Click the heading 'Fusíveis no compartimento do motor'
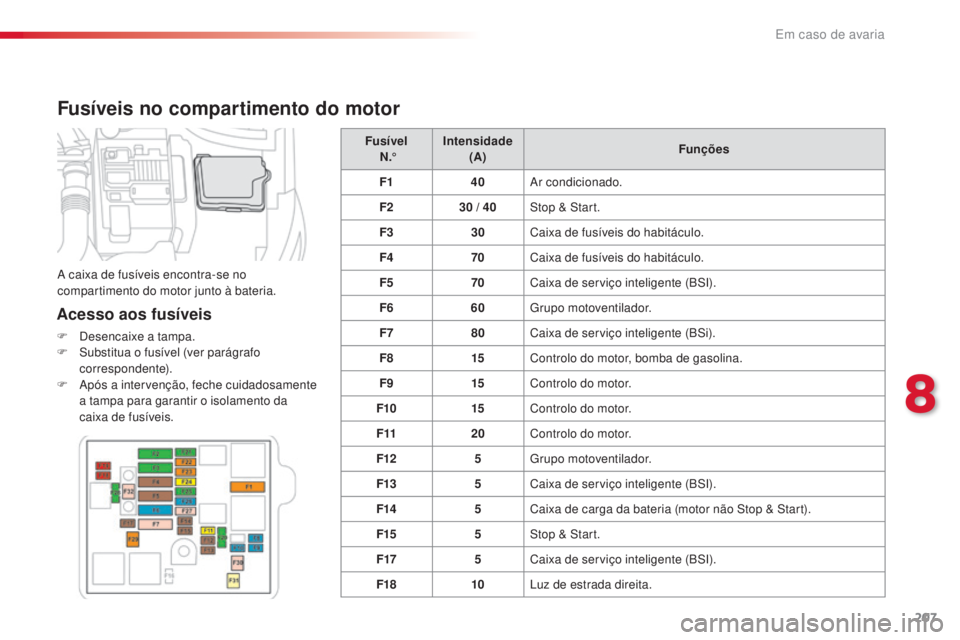 click(228, 108)
